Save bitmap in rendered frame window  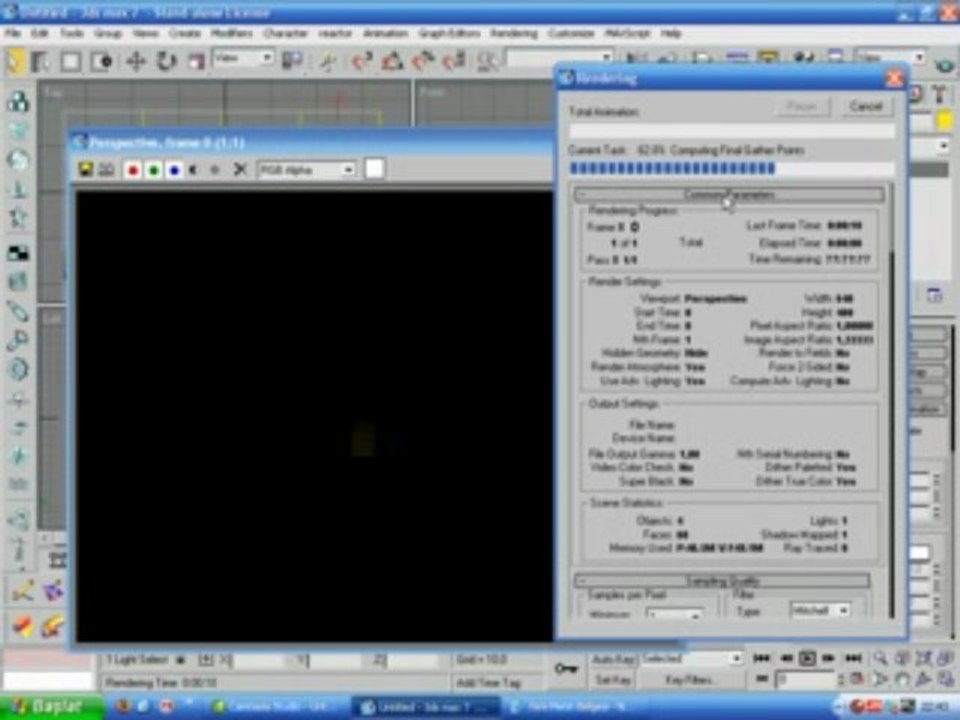(86, 170)
